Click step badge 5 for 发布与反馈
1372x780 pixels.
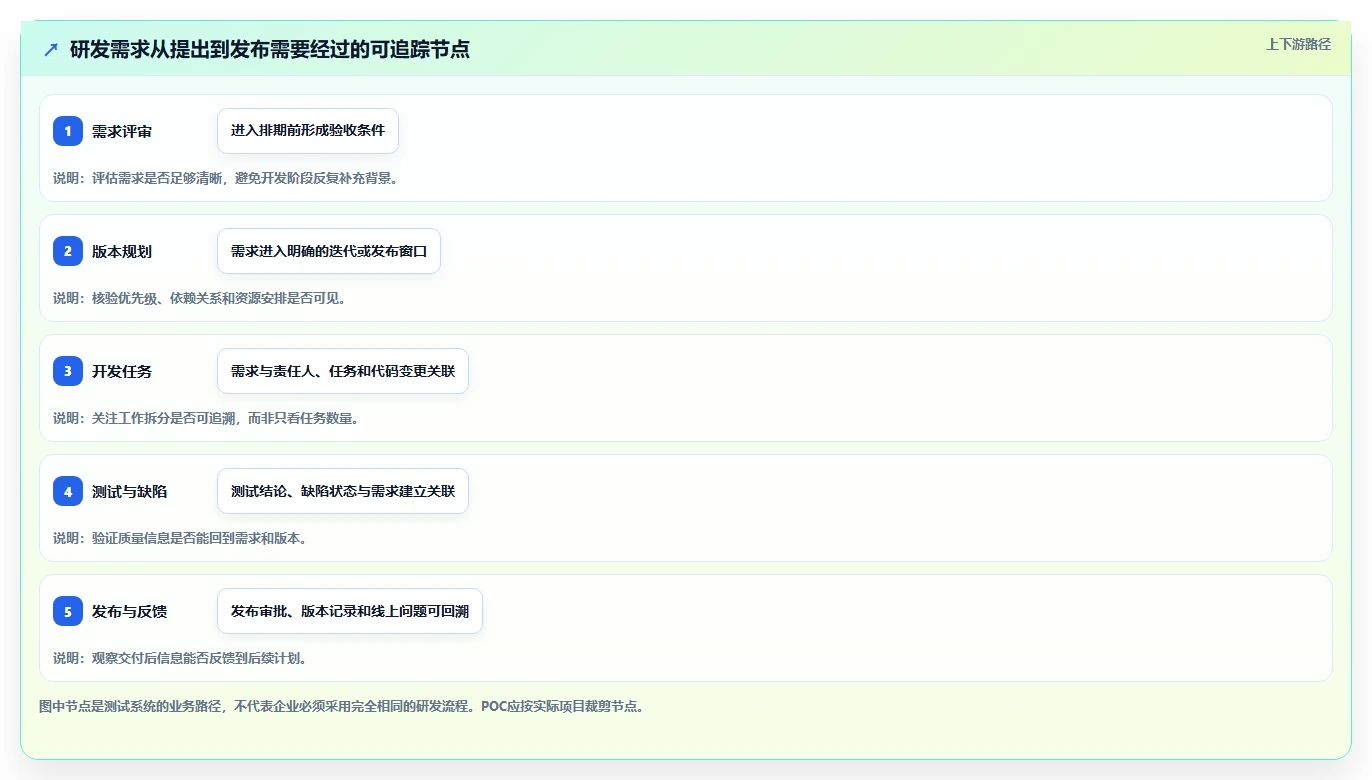click(x=68, y=611)
